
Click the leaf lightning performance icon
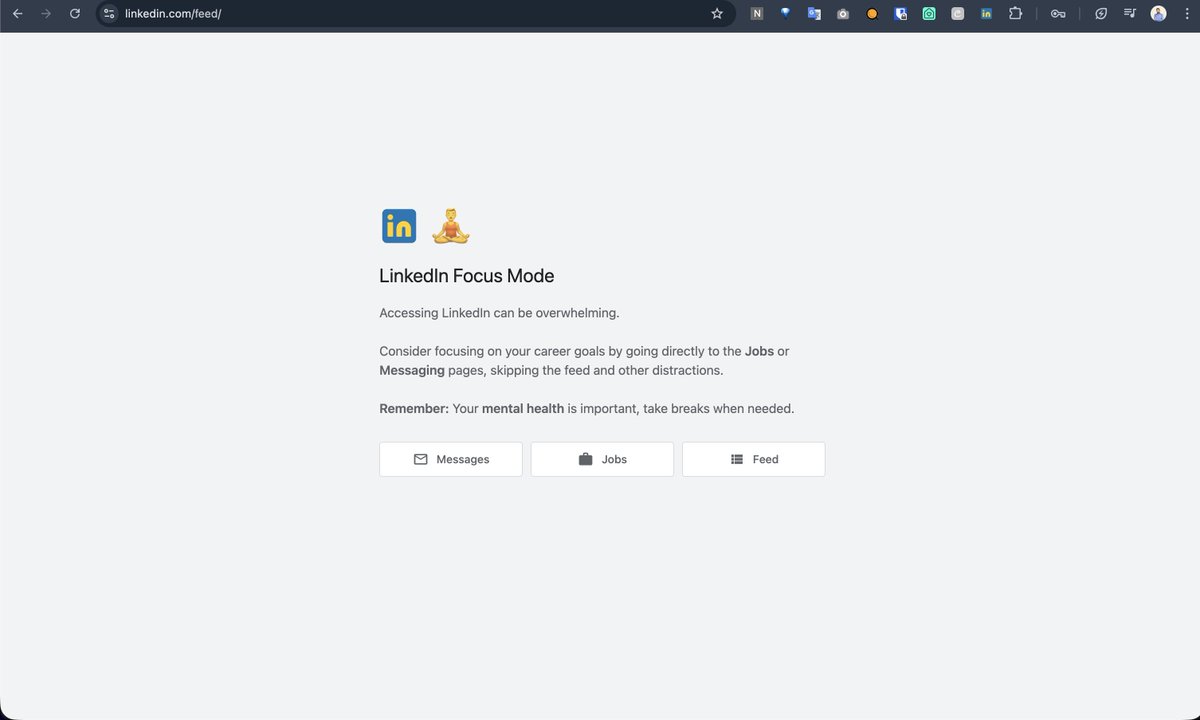pos(1101,14)
